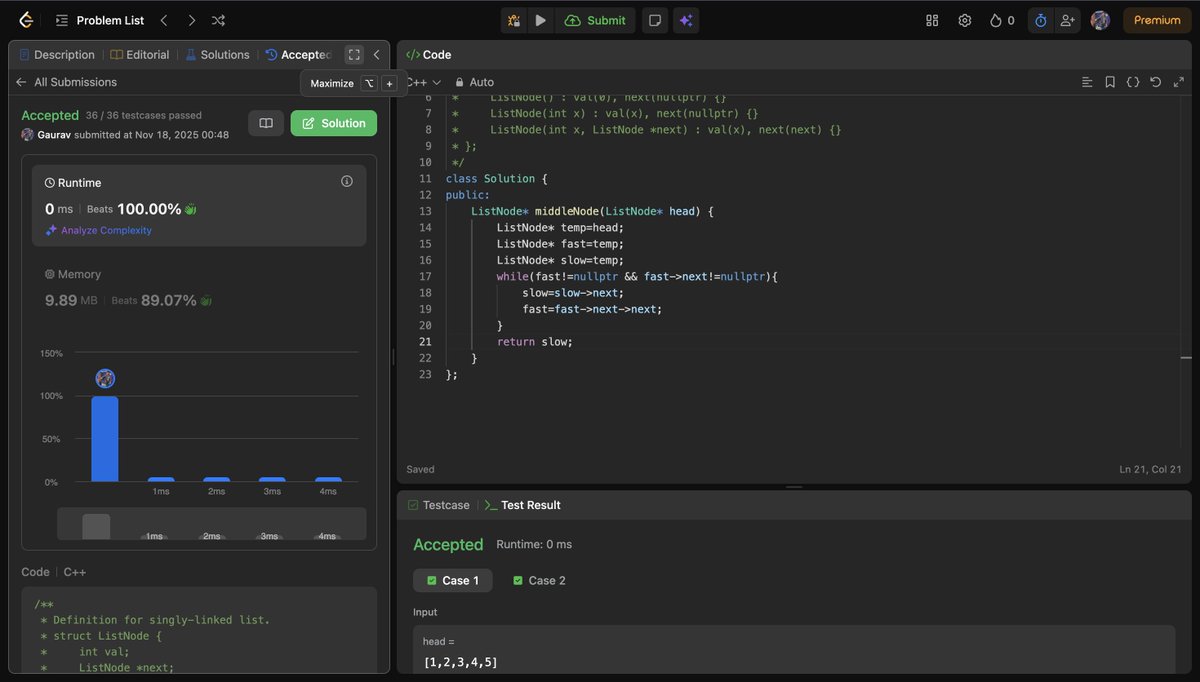The height and width of the screenshot is (682, 1200).
Task: Format code with lines icon
Action: coord(1087,82)
